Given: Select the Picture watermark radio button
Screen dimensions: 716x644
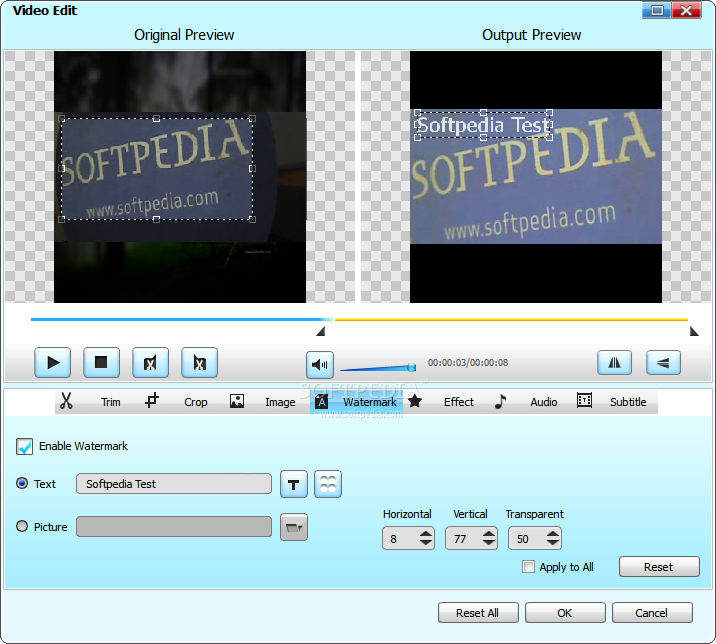Looking at the screenshot, I should pyautogui.click(x=22, y=526).
